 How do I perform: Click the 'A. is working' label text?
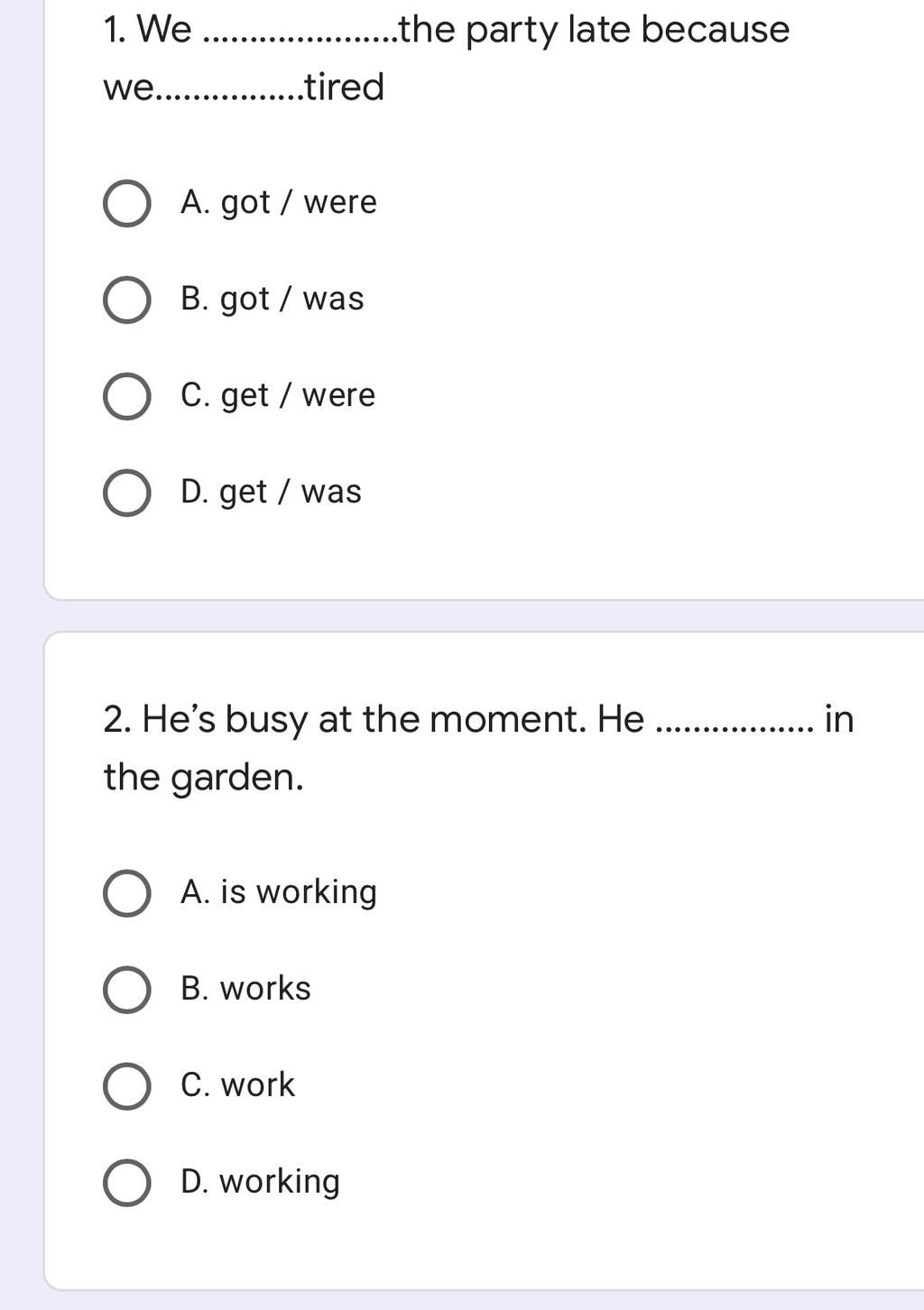[x=278, y=892]
